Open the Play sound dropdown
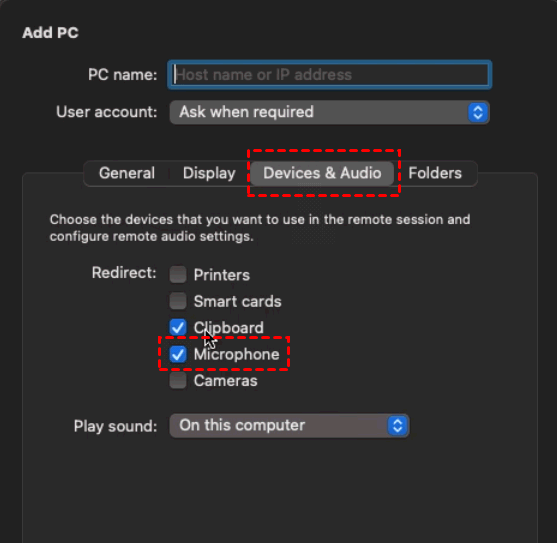The width and height of the screenshot is (557, 543). click(289, 425)
